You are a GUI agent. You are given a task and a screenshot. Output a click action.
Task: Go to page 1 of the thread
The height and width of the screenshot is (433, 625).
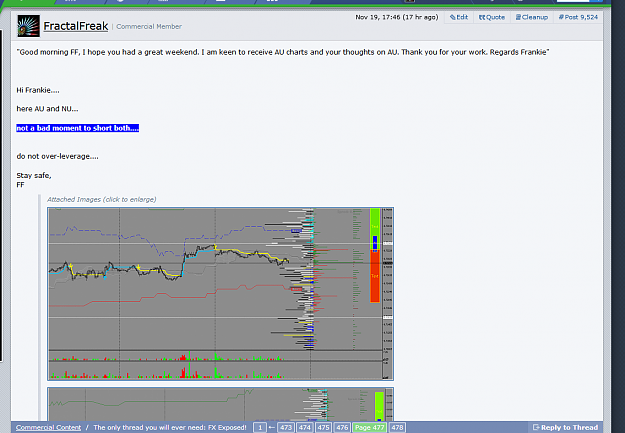260,427
